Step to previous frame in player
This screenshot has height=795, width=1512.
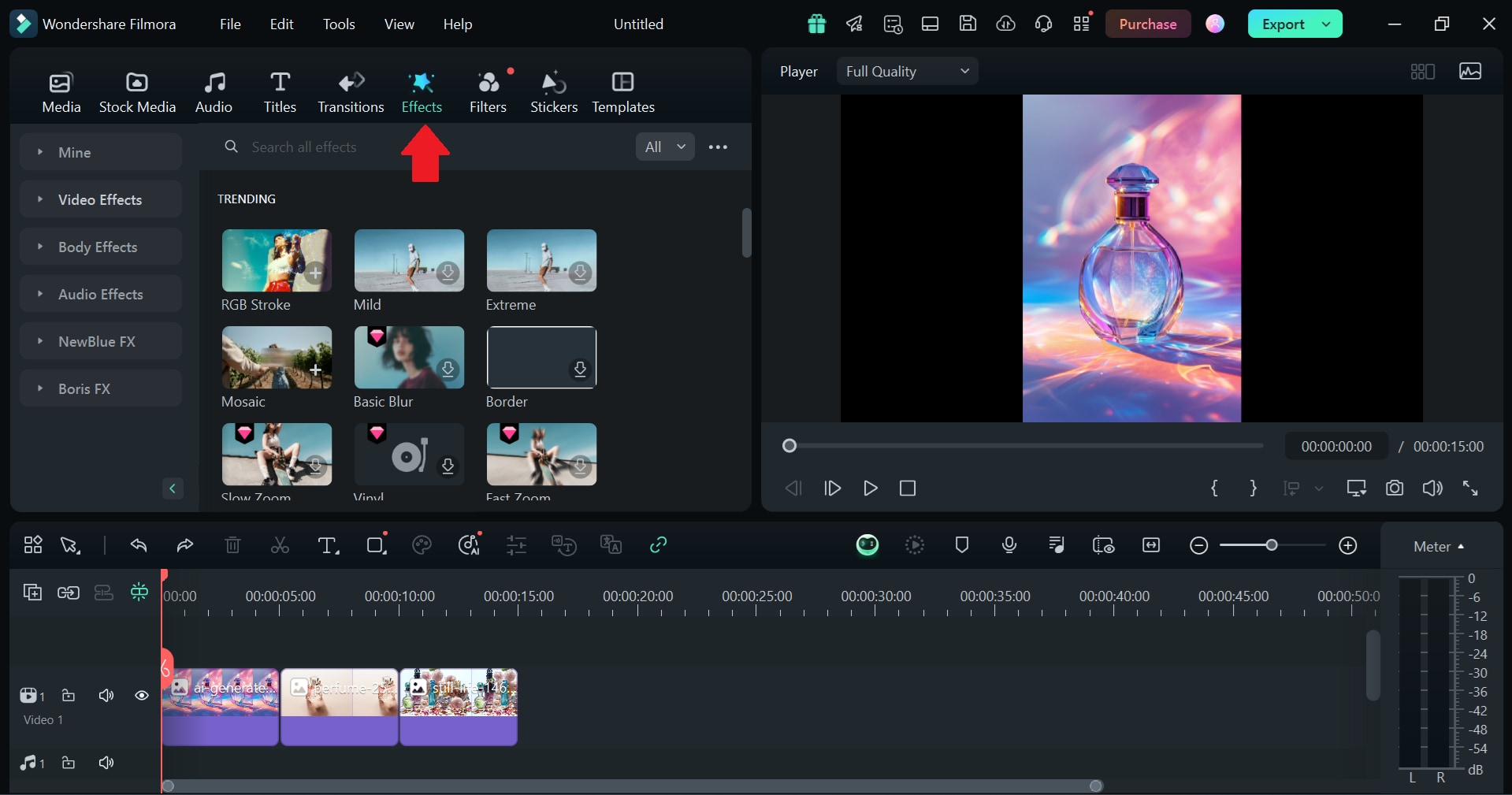coord(793,489)
